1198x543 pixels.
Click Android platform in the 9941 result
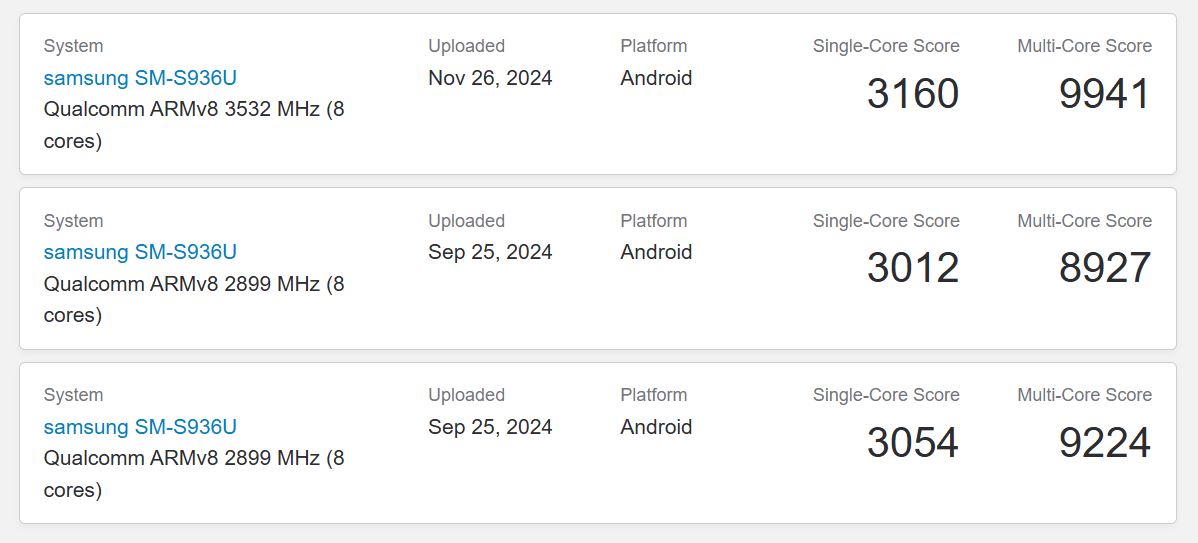point(656,78)
